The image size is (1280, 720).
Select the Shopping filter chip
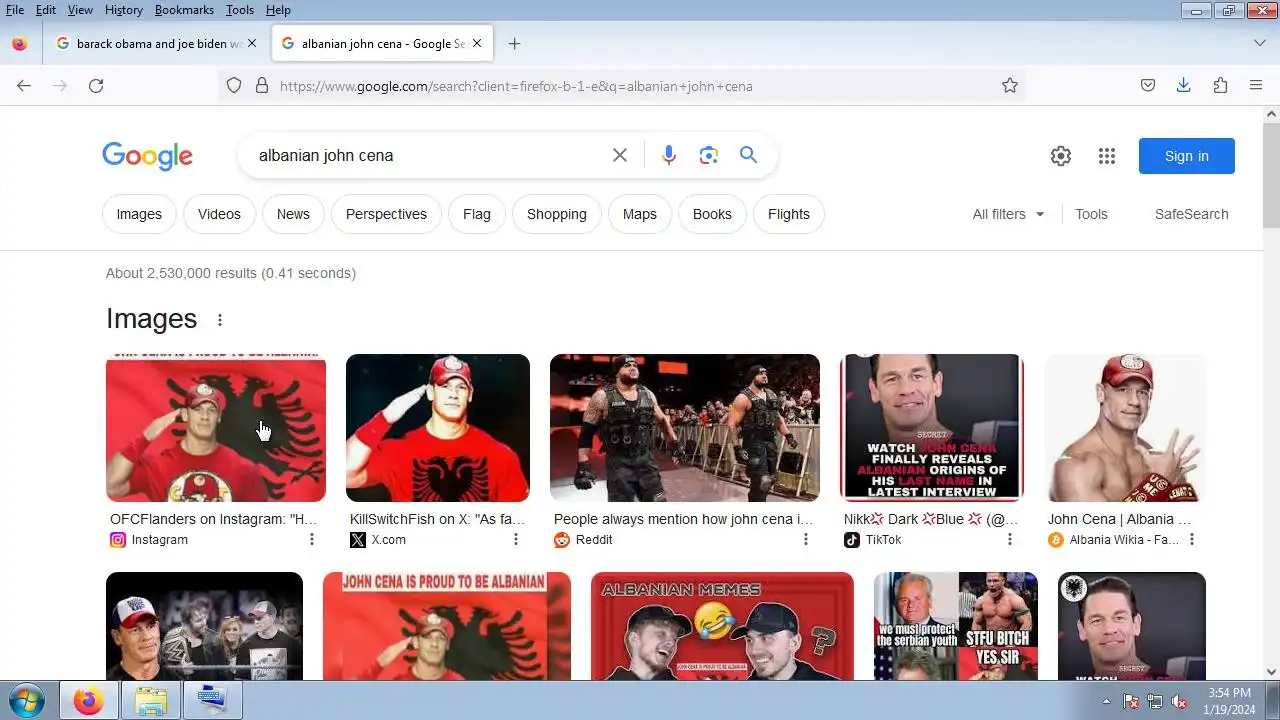pyautogui.click(x=557, y=214)
